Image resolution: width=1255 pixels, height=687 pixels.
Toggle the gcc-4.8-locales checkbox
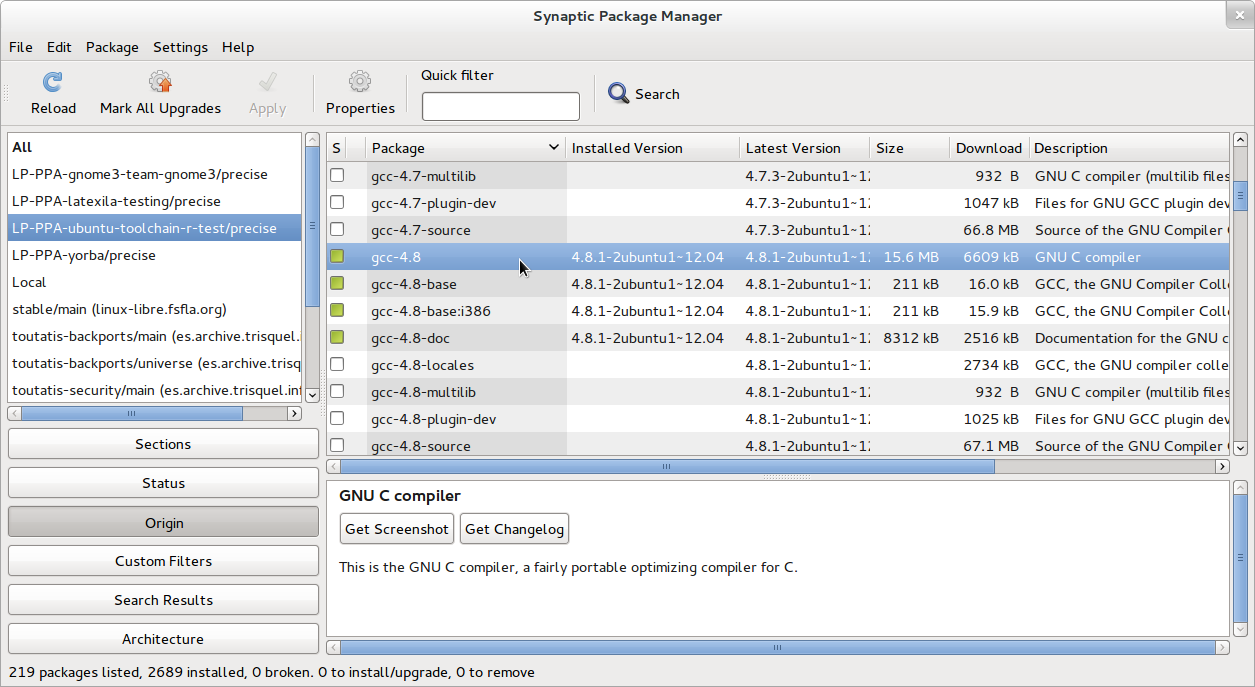coord(337,365)
